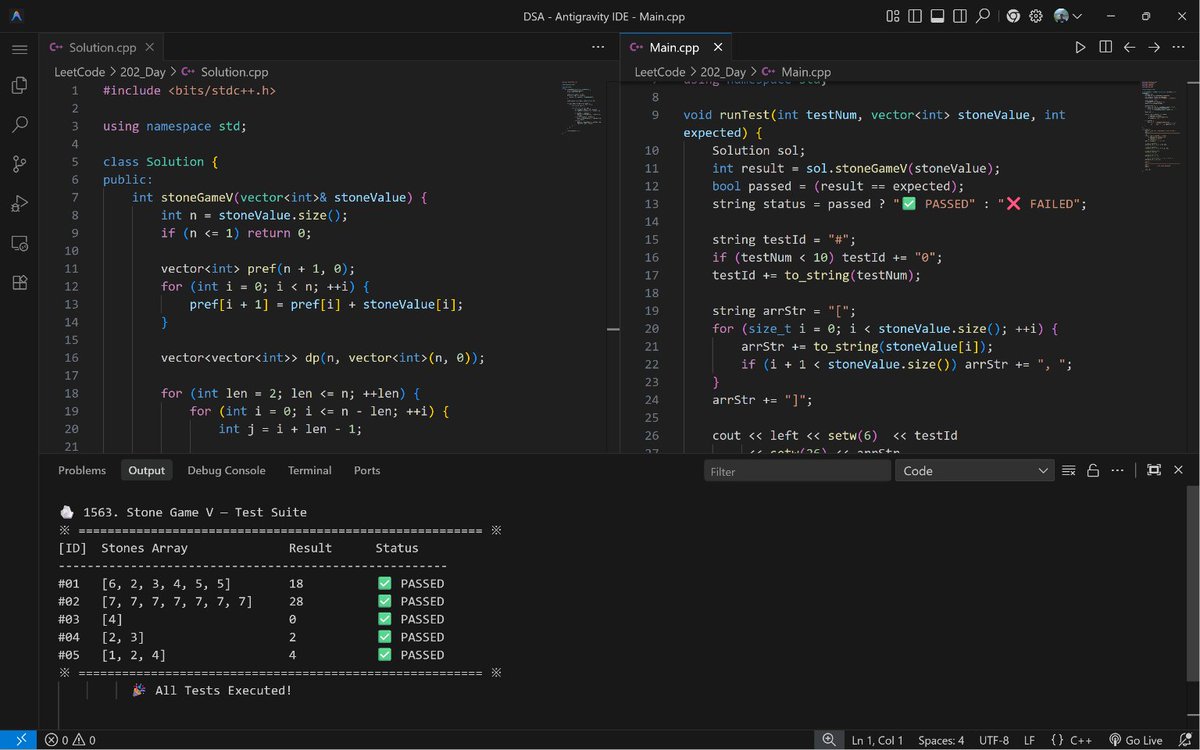
Task: Click test row #02 in the output
Action: point(252,601)
